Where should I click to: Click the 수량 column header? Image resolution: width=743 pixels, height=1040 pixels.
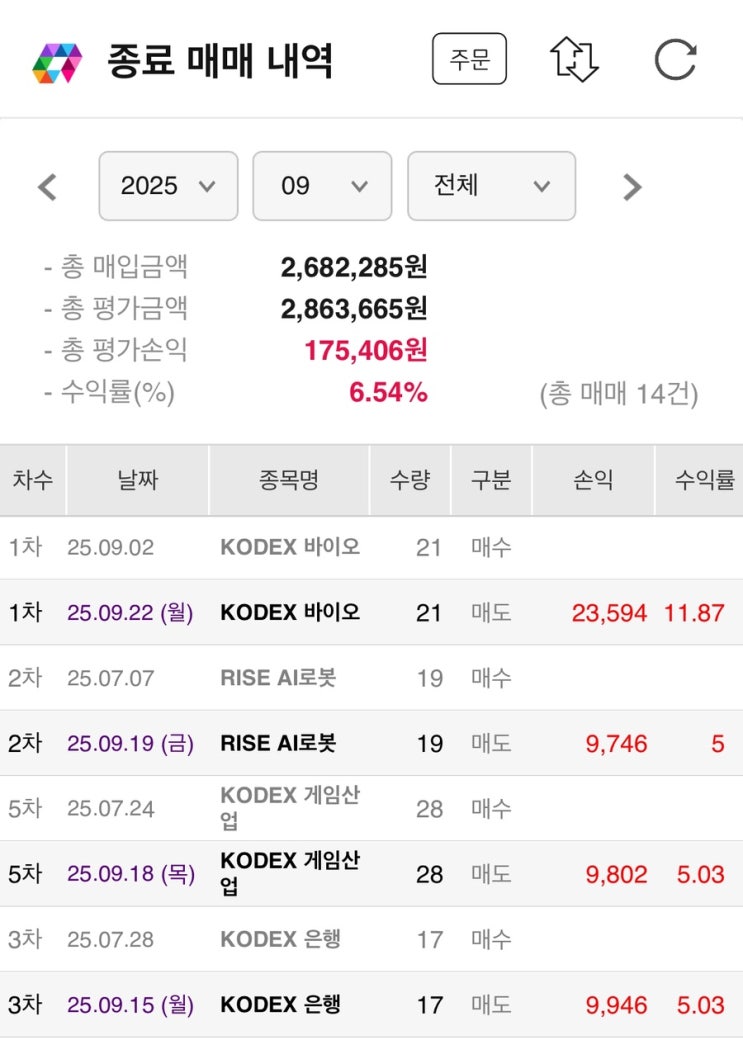pos(410,480)
